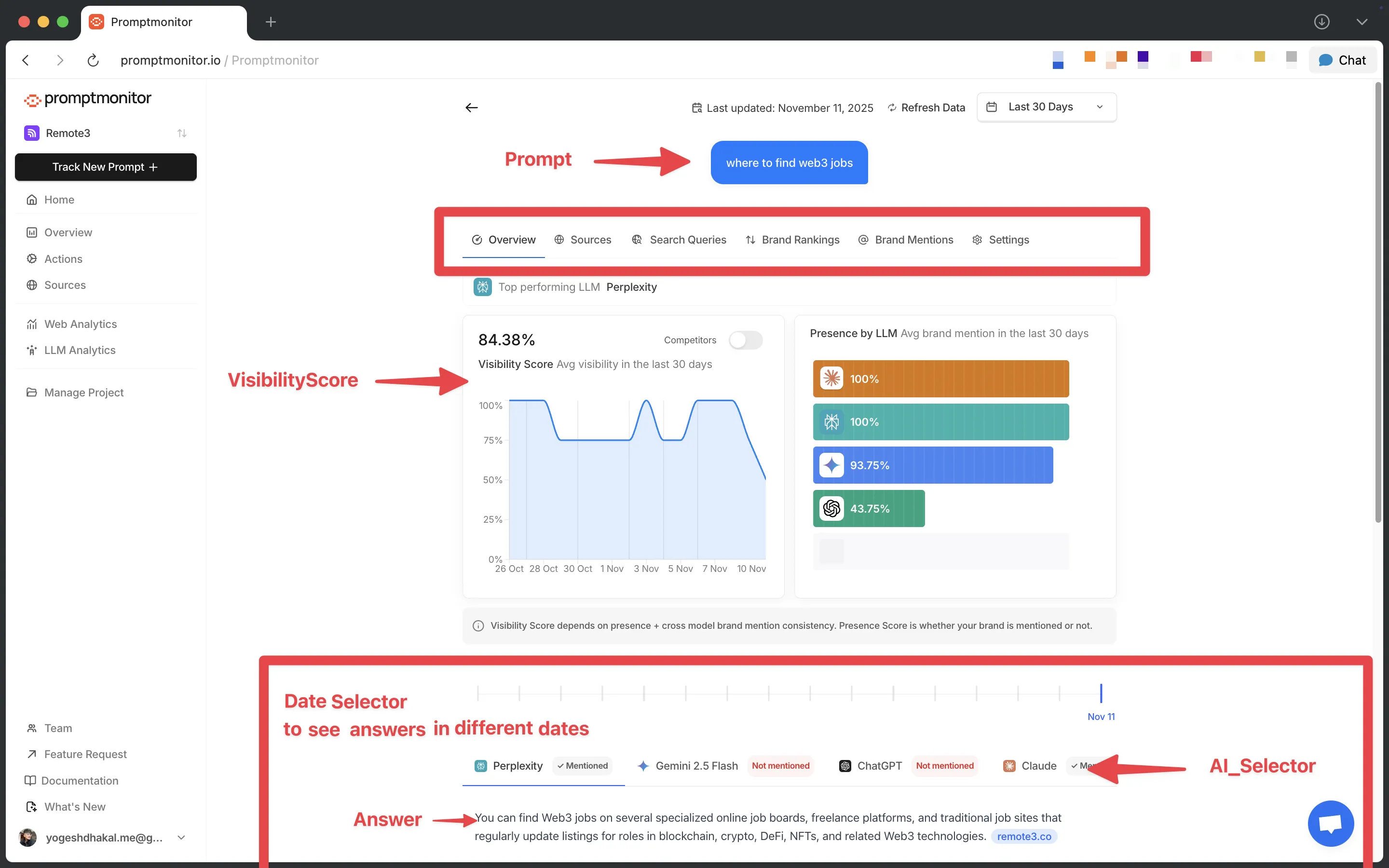Select the Home icon in the sidebar
The width and height of the screenshot is (1389, 868).
(32, 199)
